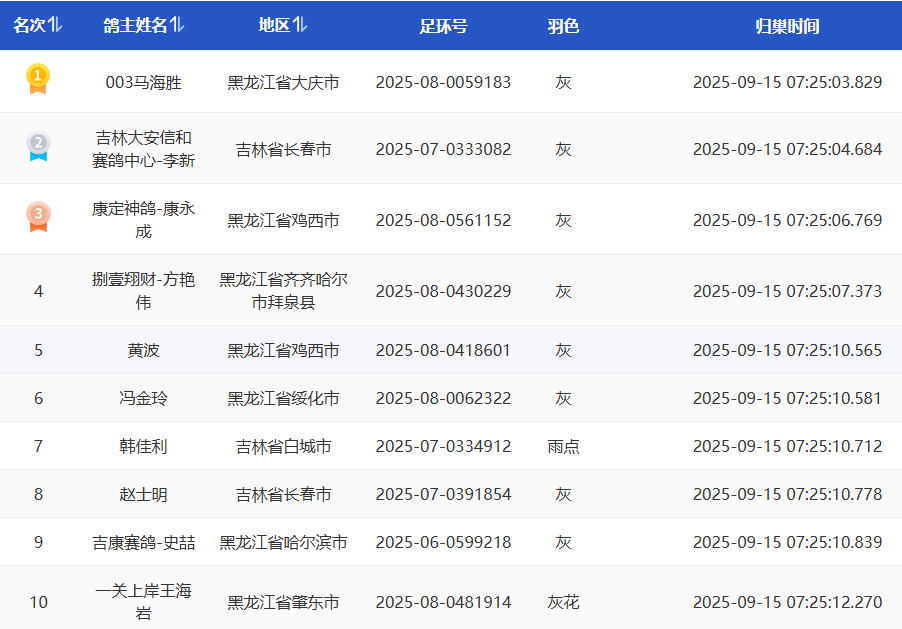Select owner 吉林大安信和赛鸽中心-李新
Screen dimensions: 902x629
[x=143, y=149]
